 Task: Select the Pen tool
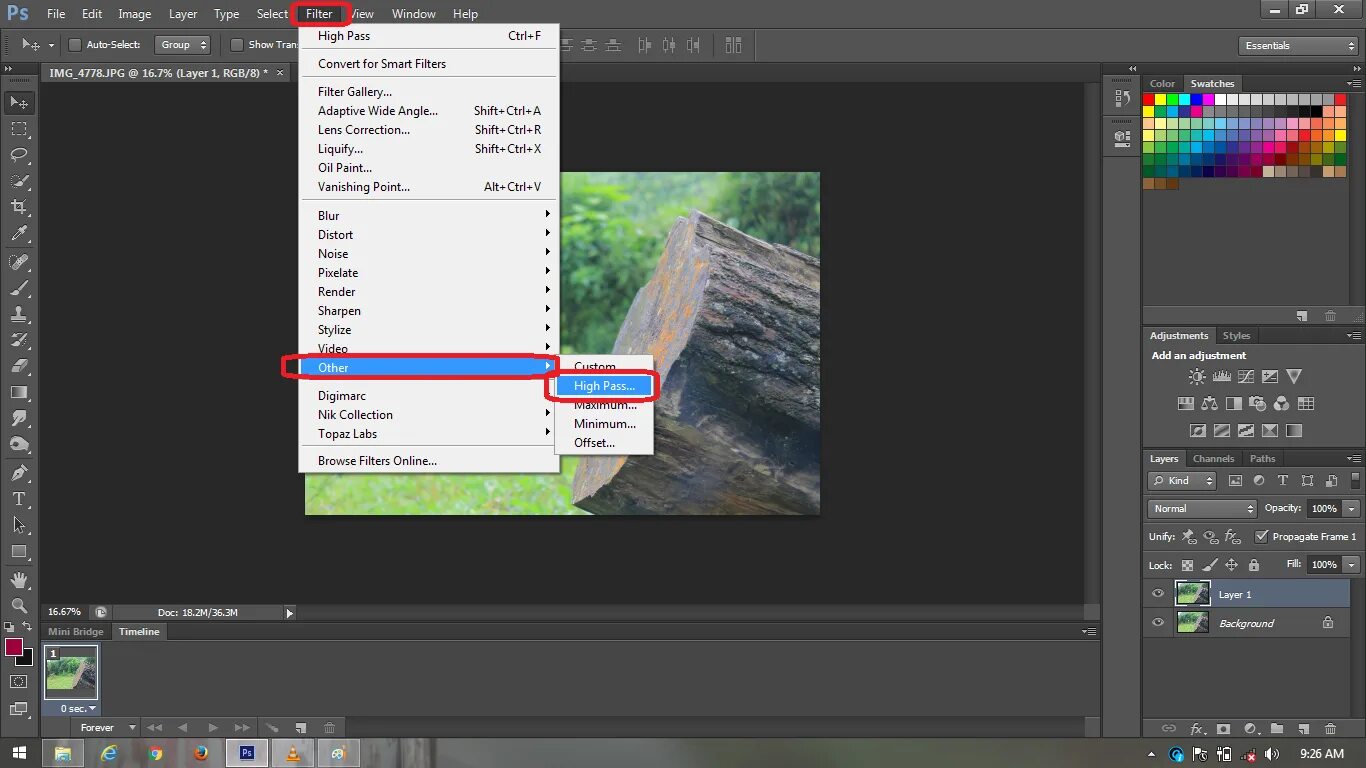click(x=19, y=473)
